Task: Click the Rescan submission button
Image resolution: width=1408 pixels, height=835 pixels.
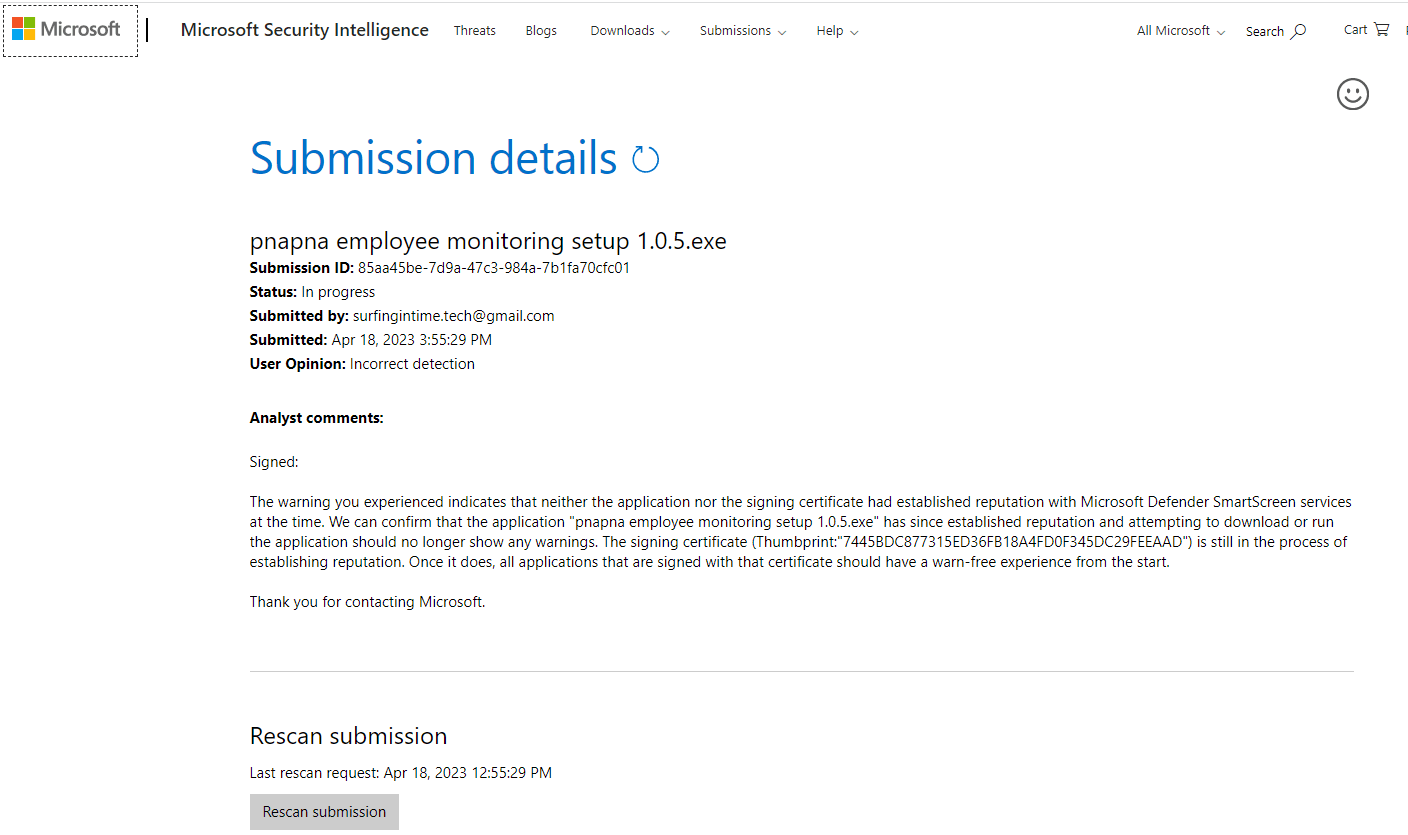Action: [x=324, y=812]
